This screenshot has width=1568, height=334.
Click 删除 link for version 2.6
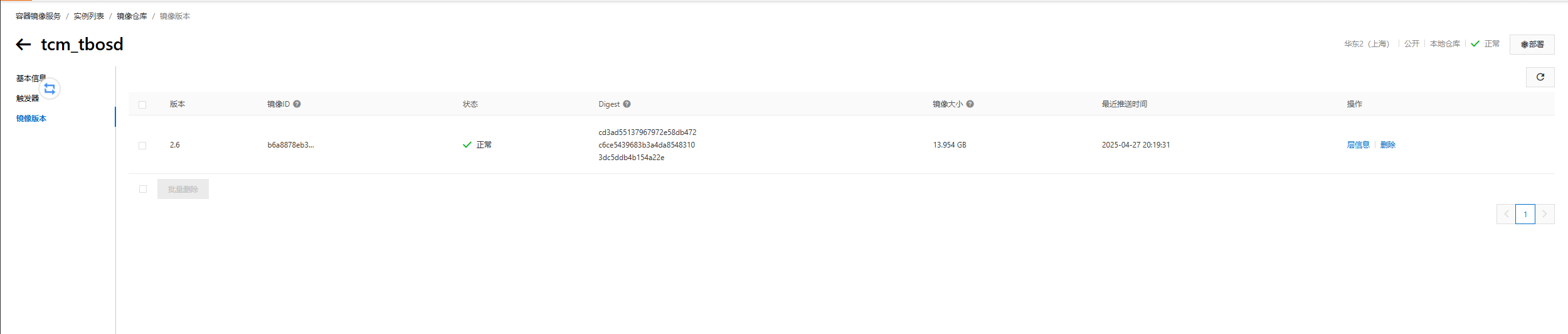click(x=1387, y=145)
